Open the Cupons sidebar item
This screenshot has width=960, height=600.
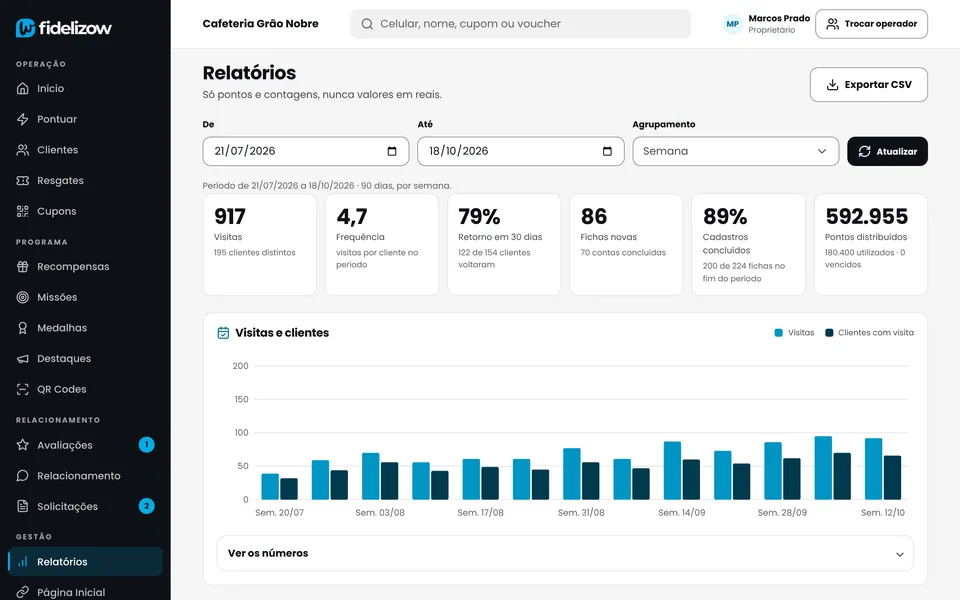click(x=85, y=211)
